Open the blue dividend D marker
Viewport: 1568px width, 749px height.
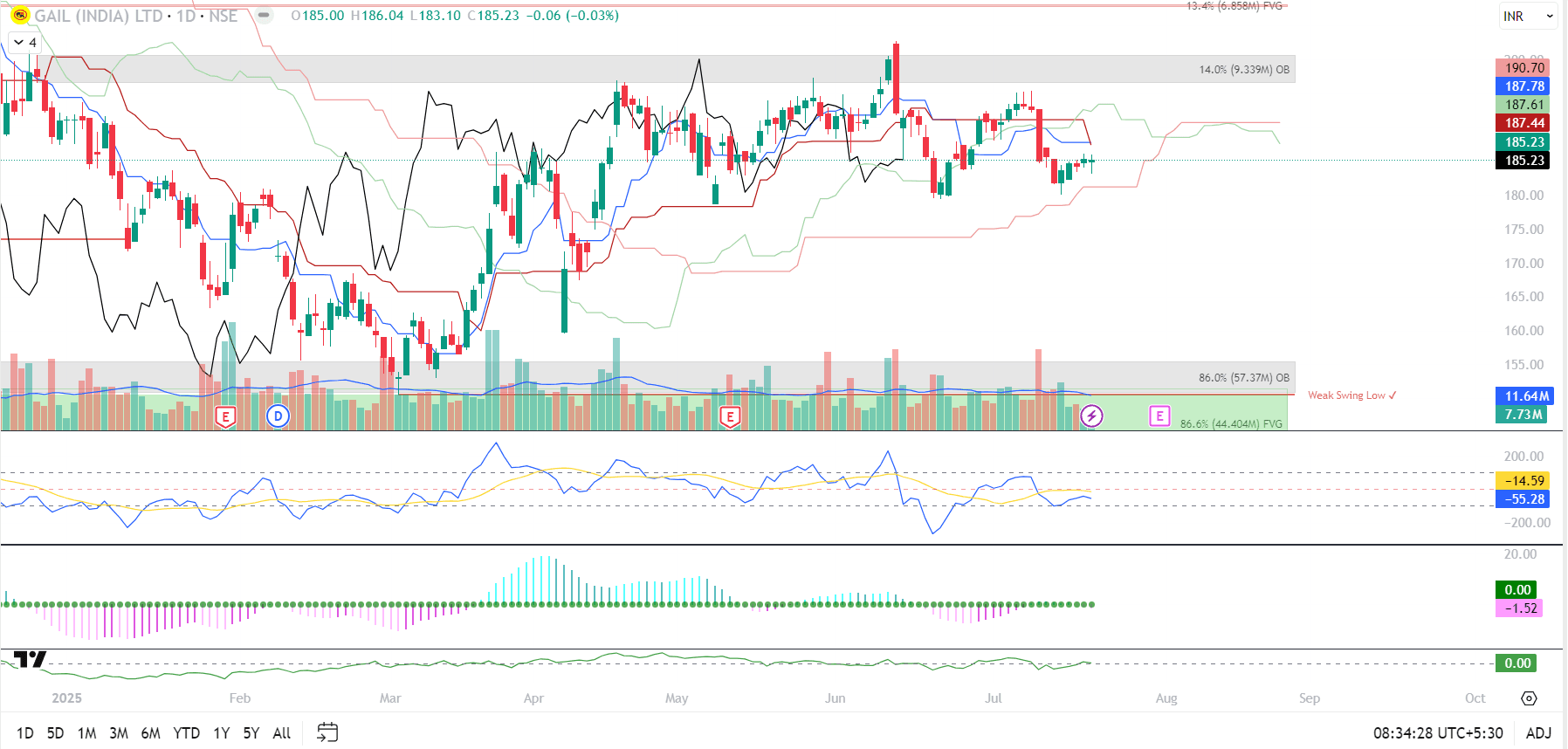tap(278, 416)
